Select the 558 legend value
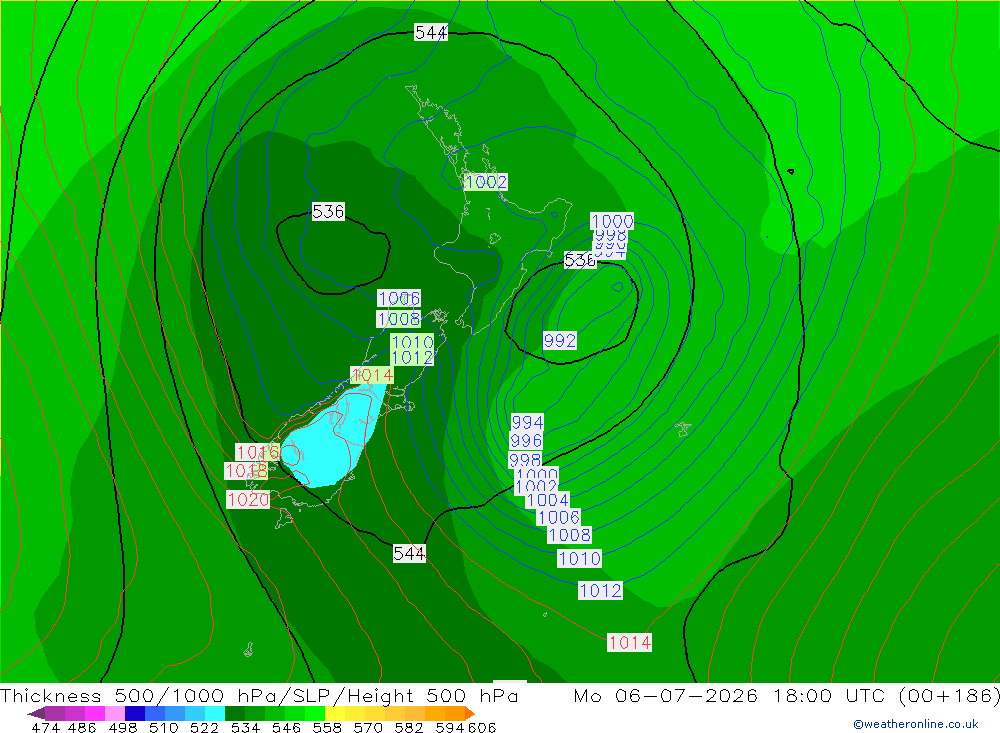Viewport: 1000px width, 733px height. coord(327,727)
